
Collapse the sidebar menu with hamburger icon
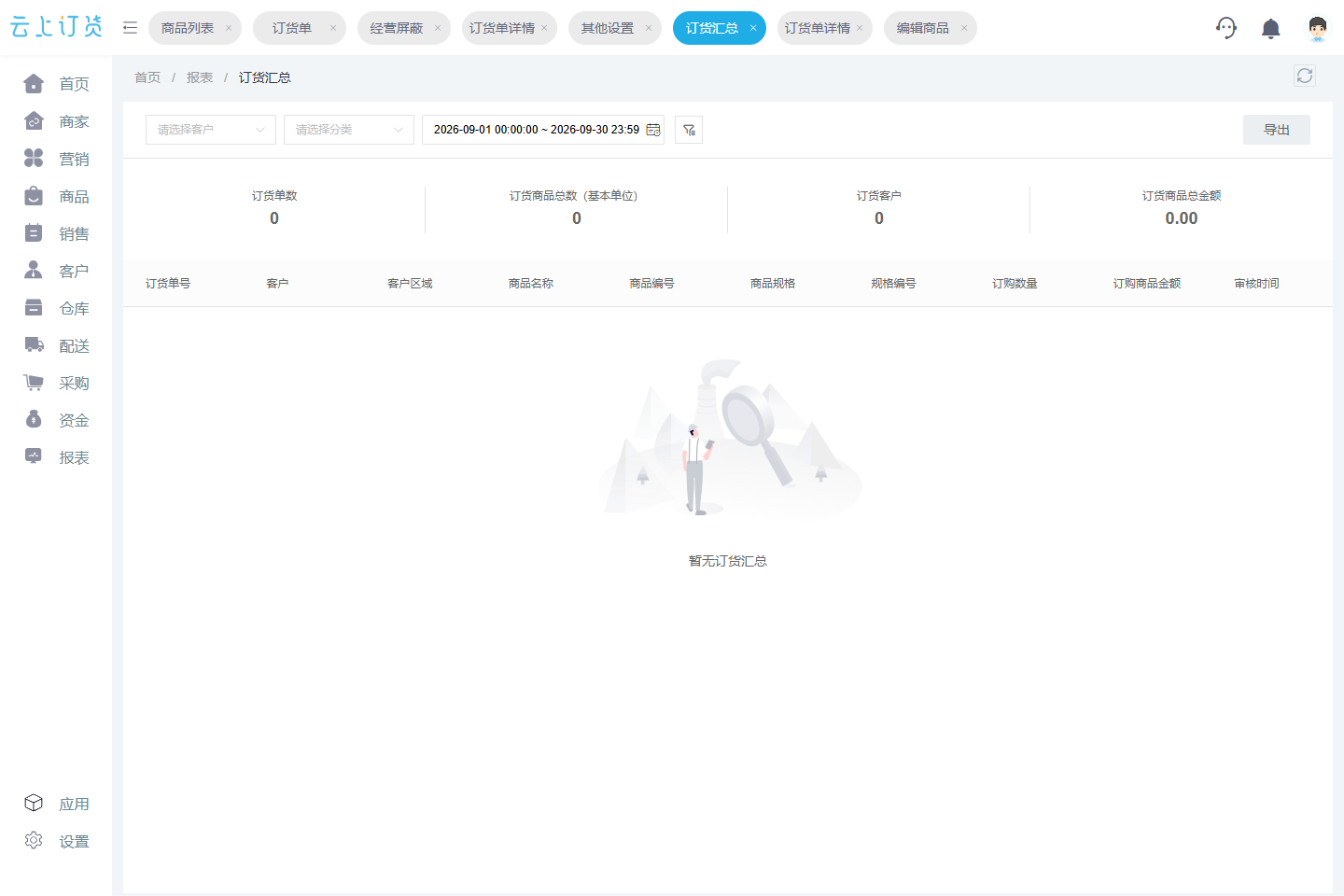pyautogui.click(x=131, y=28)
